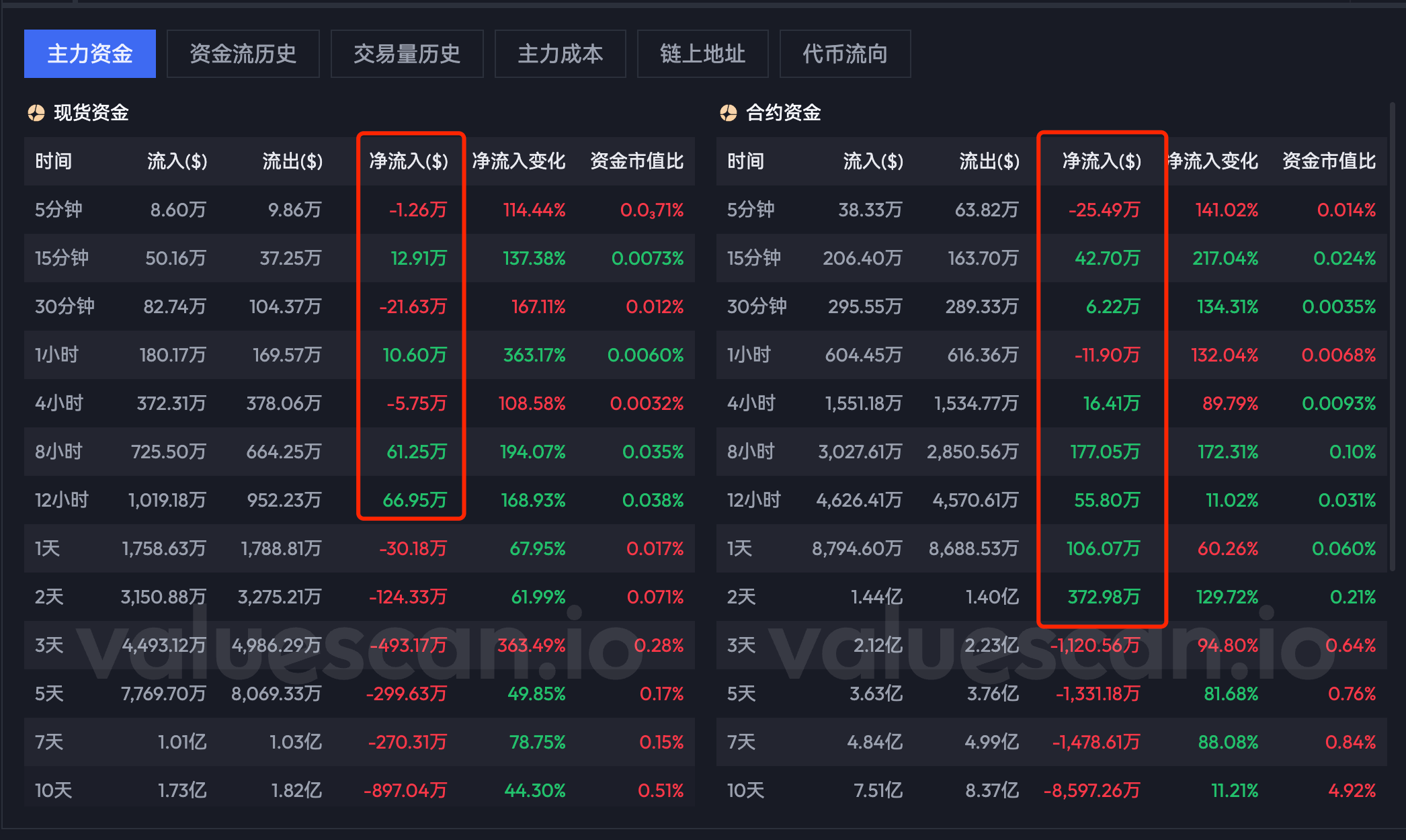This screenshot has width=1406, height=840.
Task: Click contract 流出($) column header
Action: [x=989, y=161]
